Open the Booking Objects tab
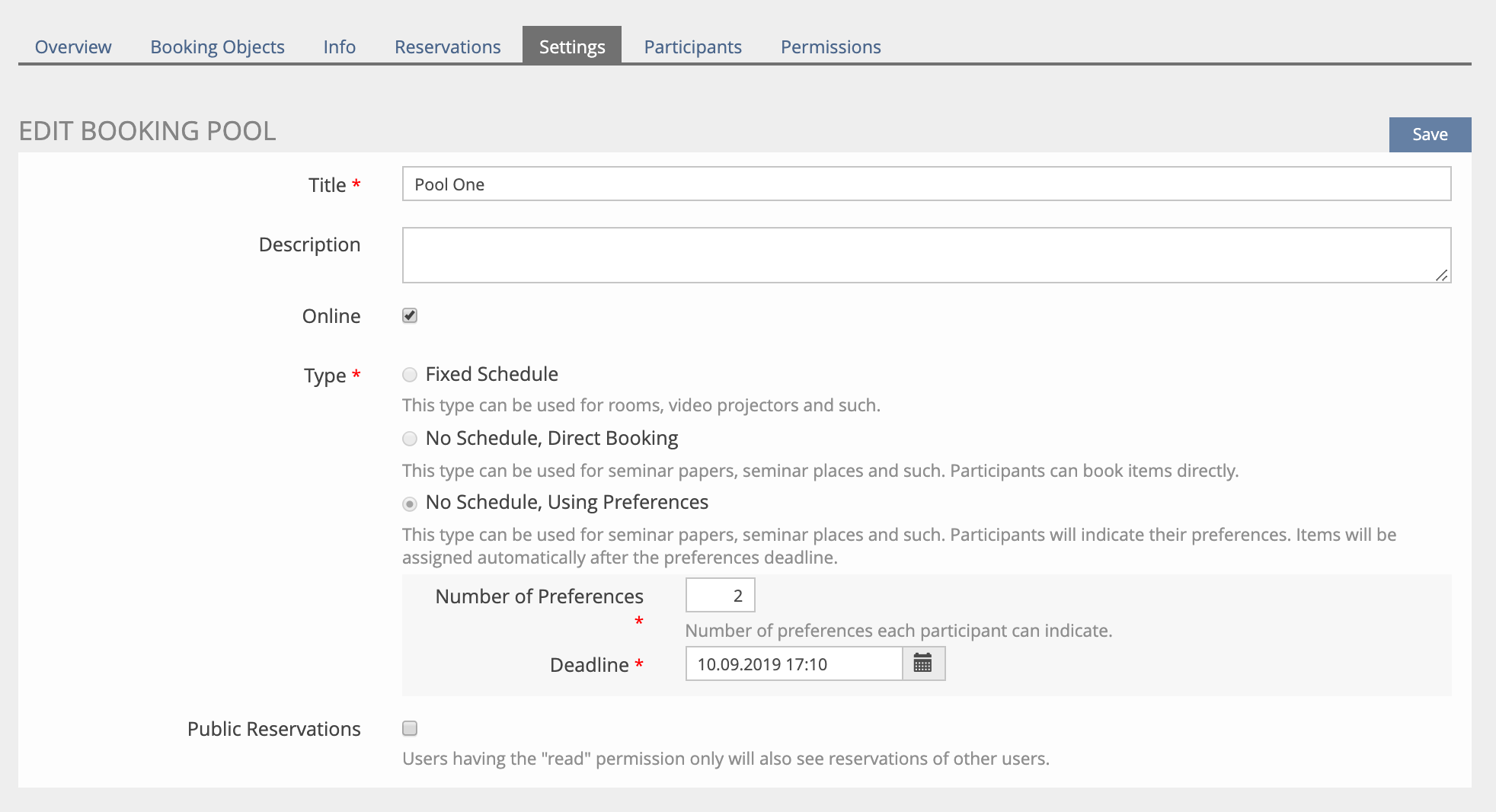 tap(217, 46)
